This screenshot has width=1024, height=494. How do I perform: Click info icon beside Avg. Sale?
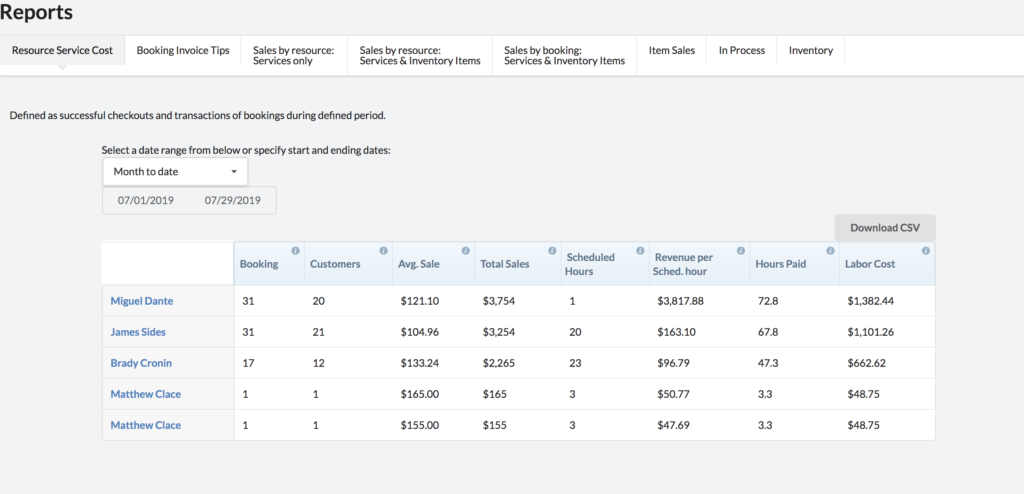click(x=466, y=250)
